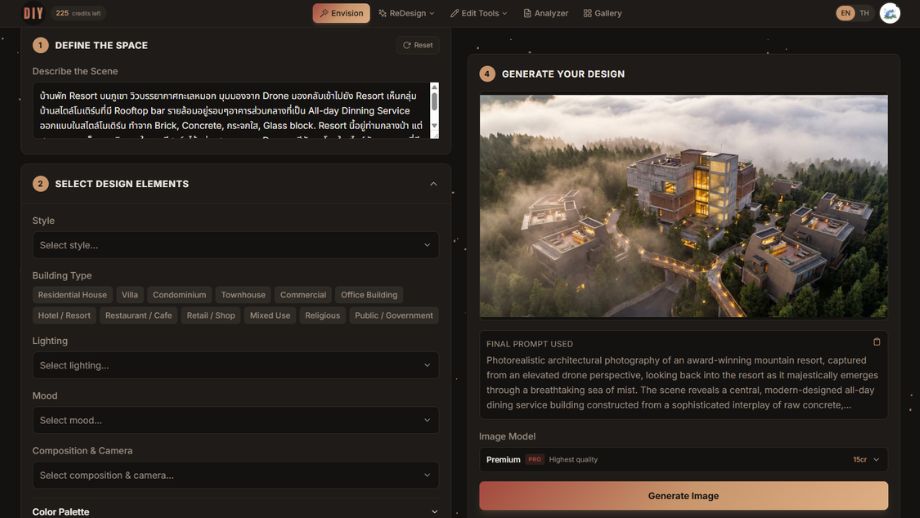The image size is (920, 518).
Task: Click the DIY logo
Action: pyautogui.click(x=33, y=13)
